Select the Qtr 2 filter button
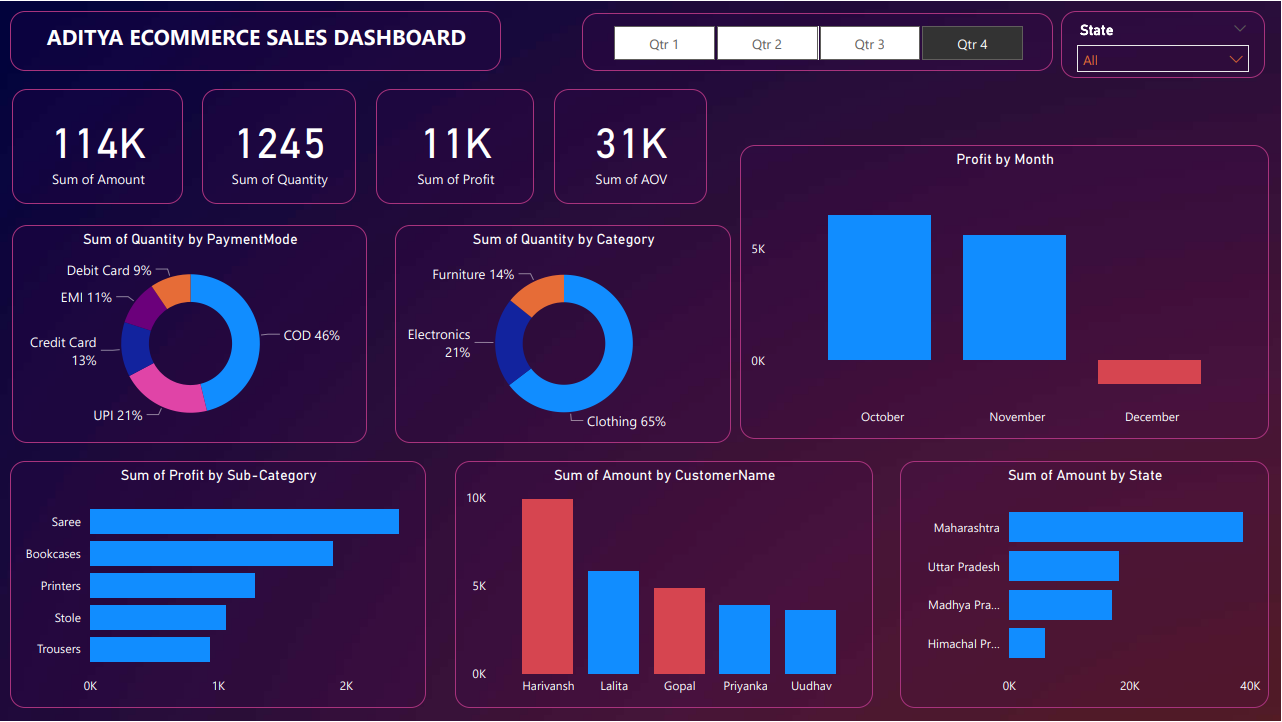The image size is (1282, 722). tap(767, 42)
